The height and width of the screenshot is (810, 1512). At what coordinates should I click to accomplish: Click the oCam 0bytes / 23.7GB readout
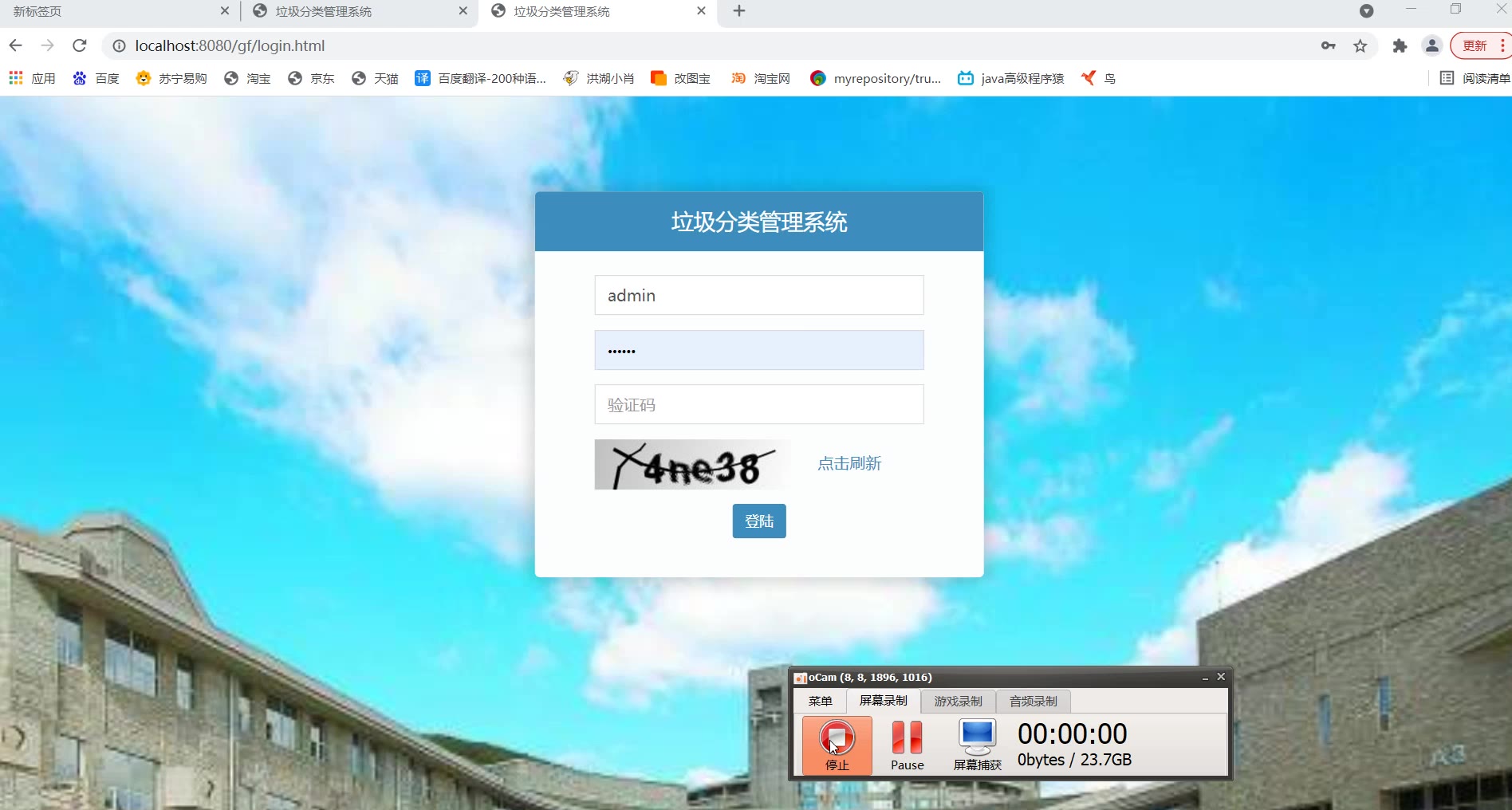click(1074, 760)
